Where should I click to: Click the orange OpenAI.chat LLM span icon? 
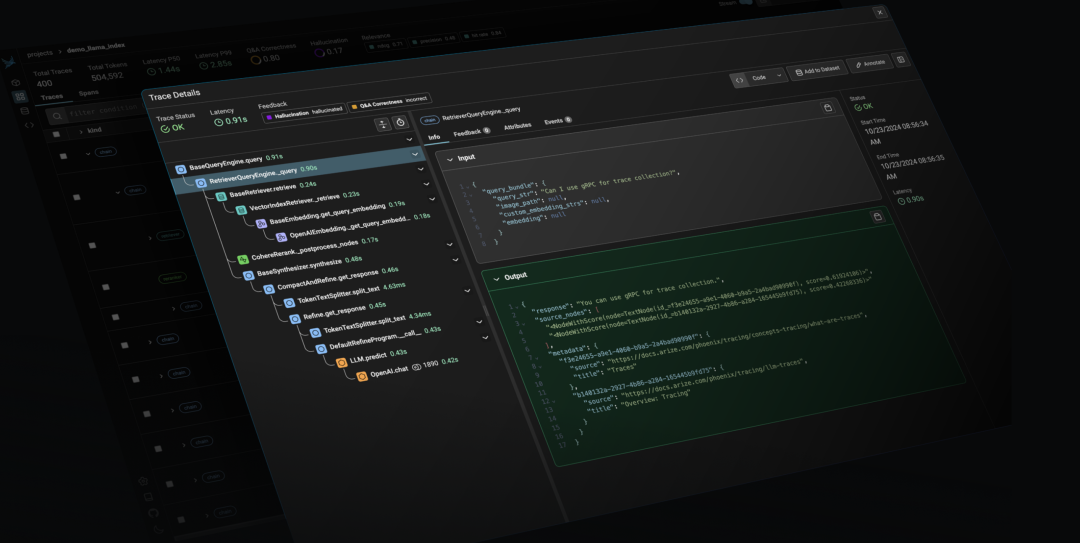(362, 376)
